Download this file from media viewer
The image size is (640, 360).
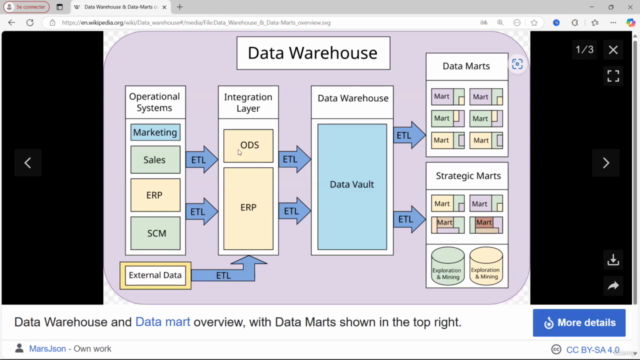613,260
